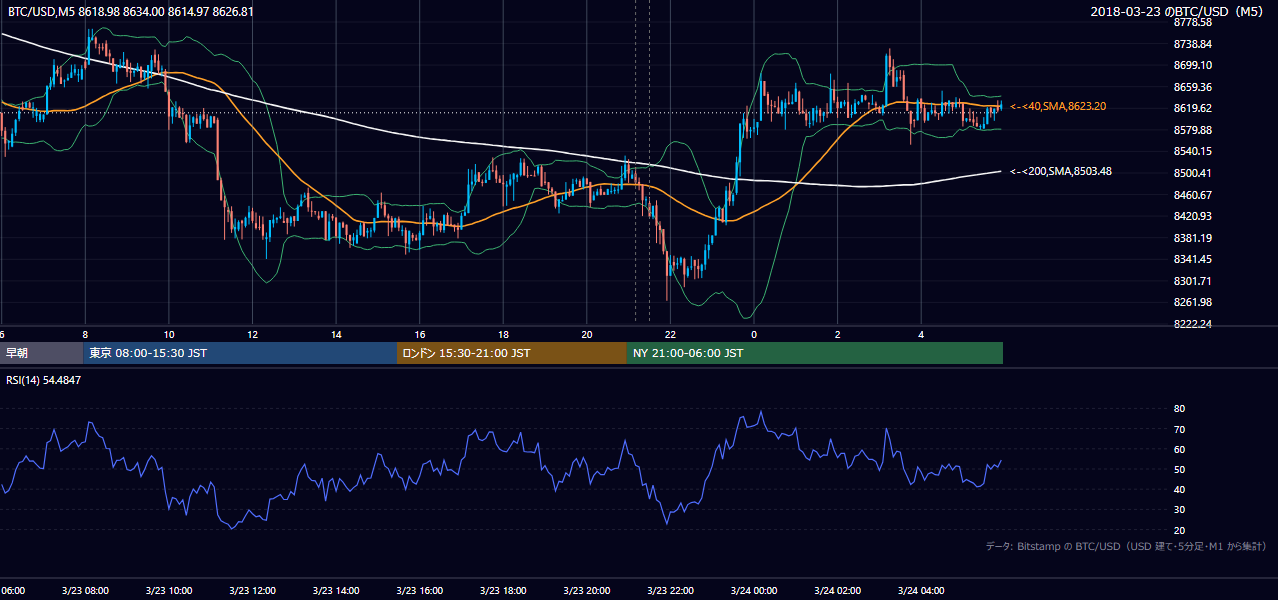The width and height of the screenshot is (1278, 600).
Task: Click bottom time label 3/24 04:00
Action: [x=920, y=590]
